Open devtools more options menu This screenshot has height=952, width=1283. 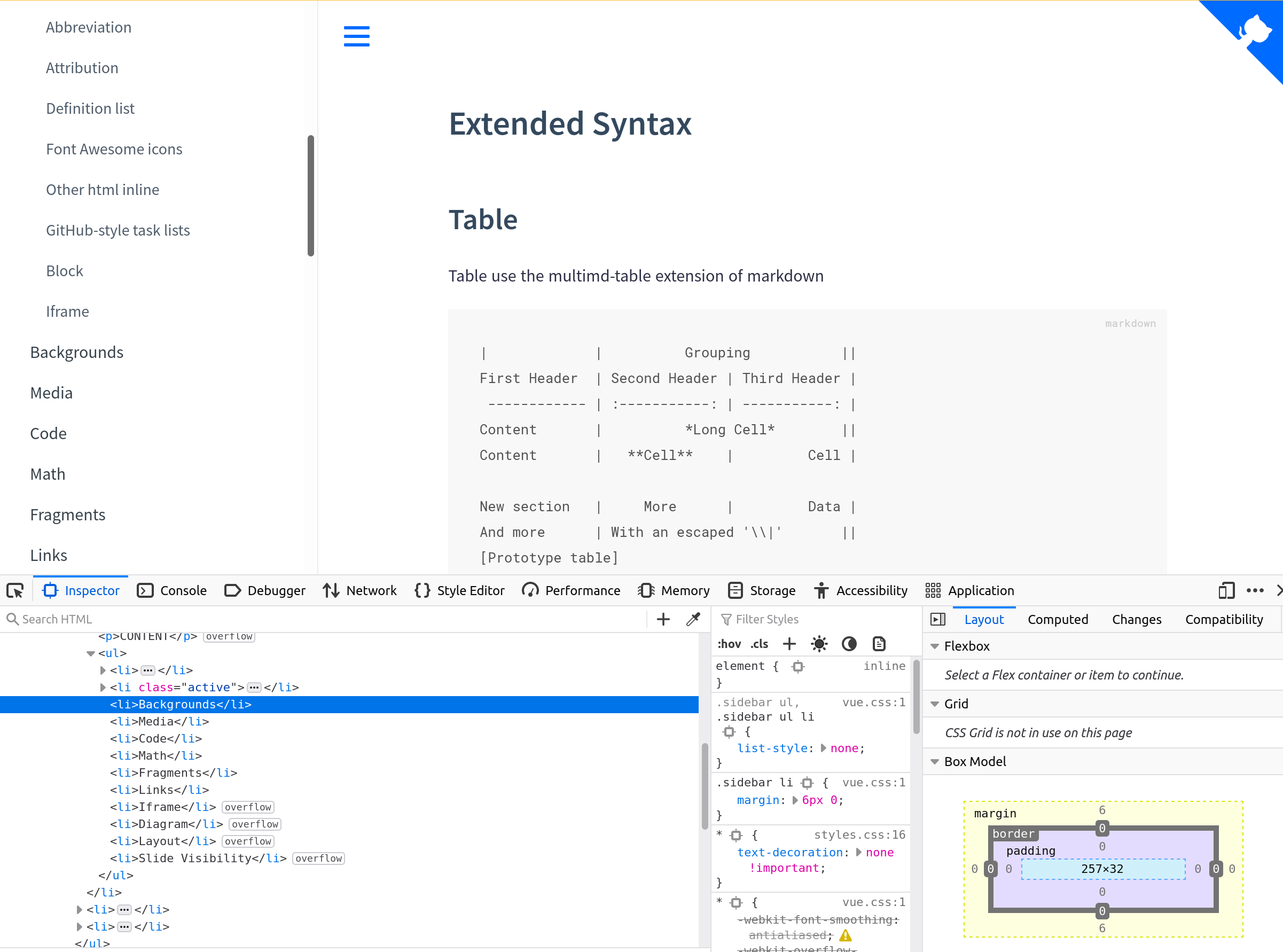[x=1255, y=591]
